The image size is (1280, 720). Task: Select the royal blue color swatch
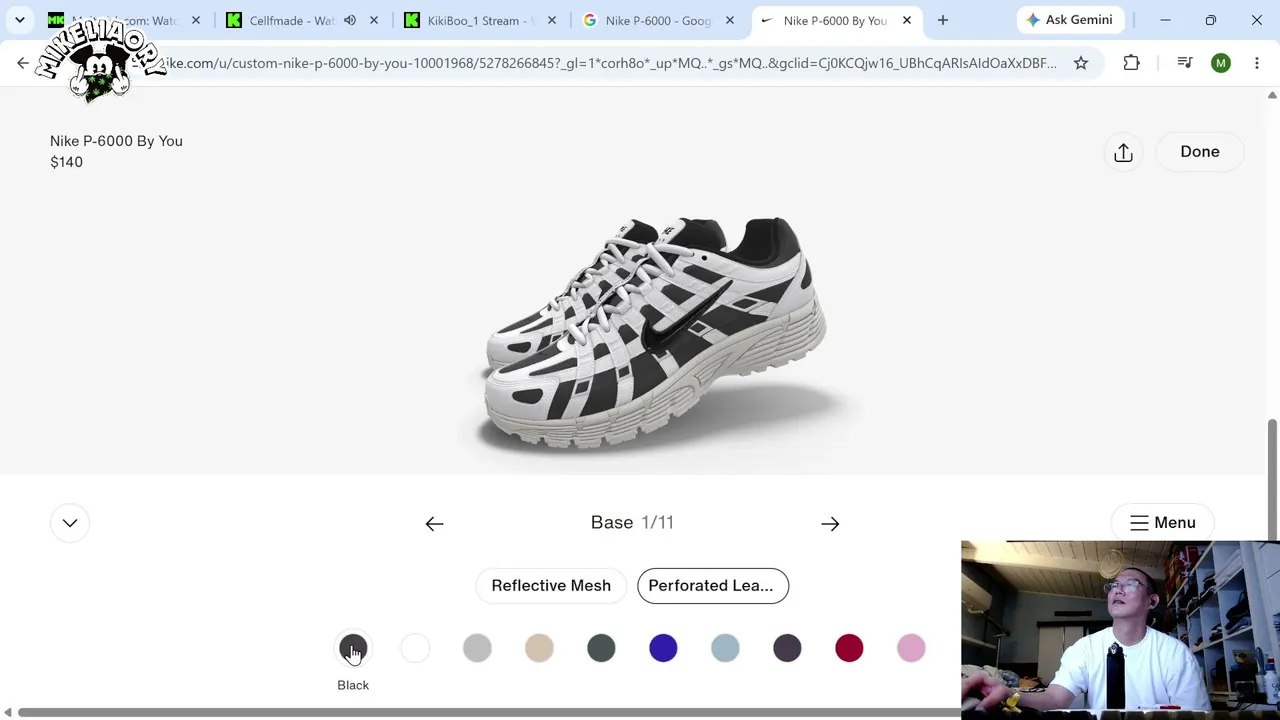pyautogui.click(x=663, y=649)
